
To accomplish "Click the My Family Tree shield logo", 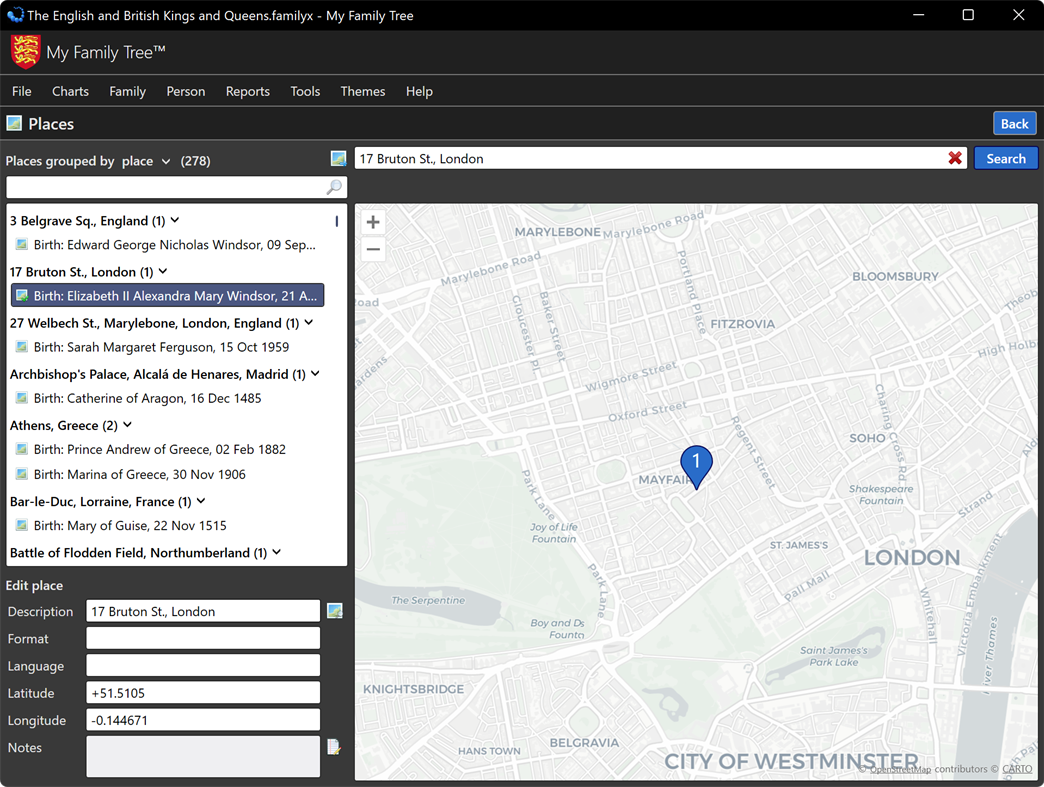I will 25,52.
